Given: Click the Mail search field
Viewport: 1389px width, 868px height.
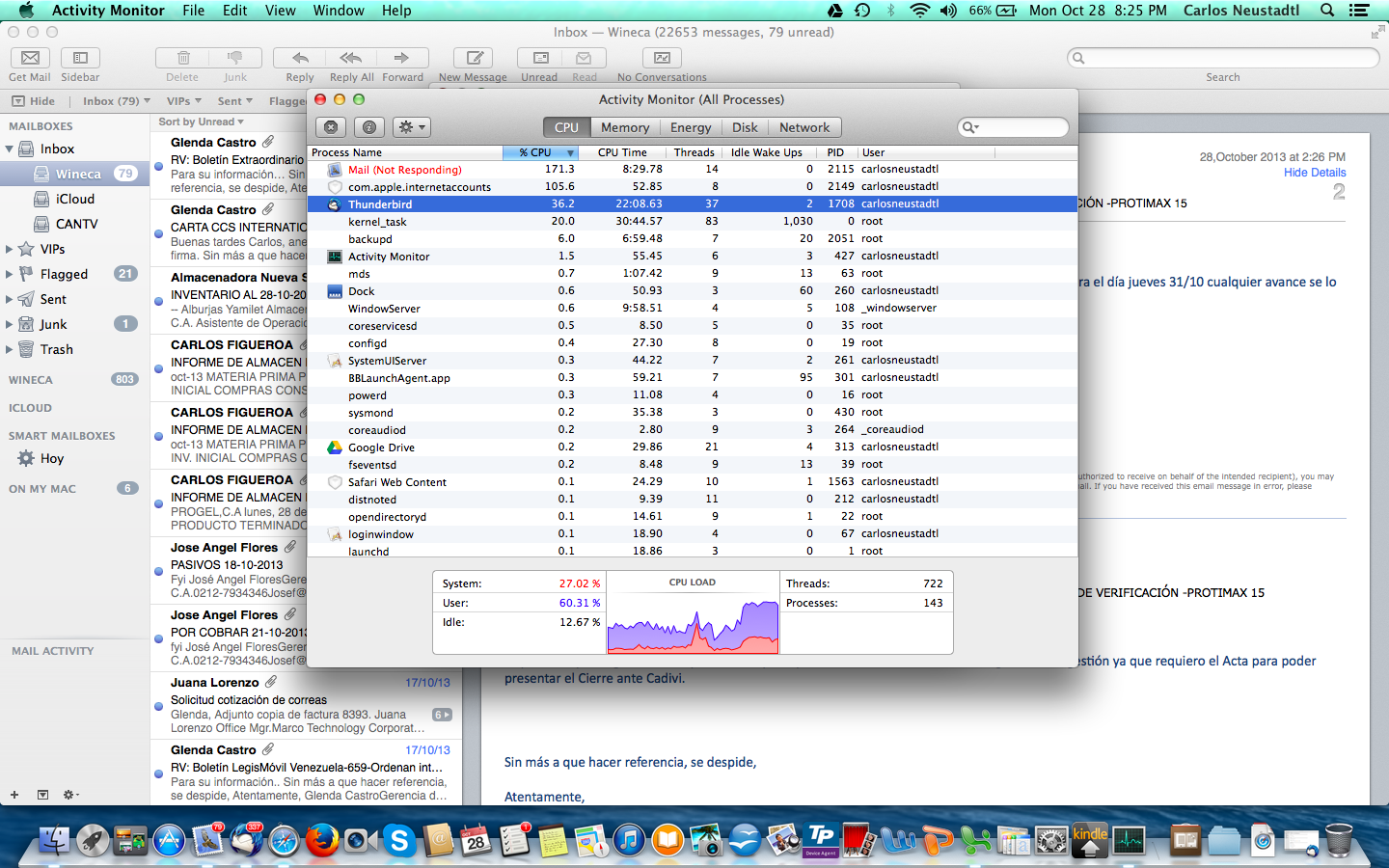Looking at the screenshot, I should tap(1223, 58).
